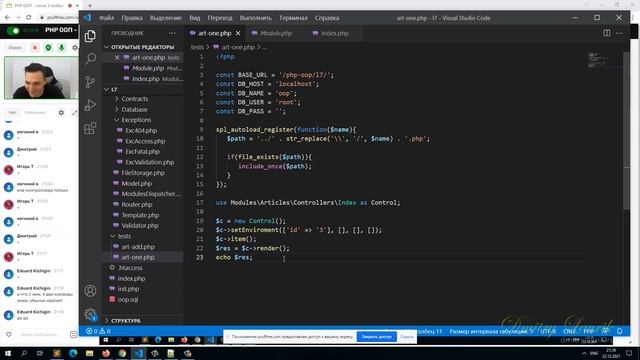Click the heart icon beside chat input
Screen dimensions: 640x360
click(x=9, y=334)
